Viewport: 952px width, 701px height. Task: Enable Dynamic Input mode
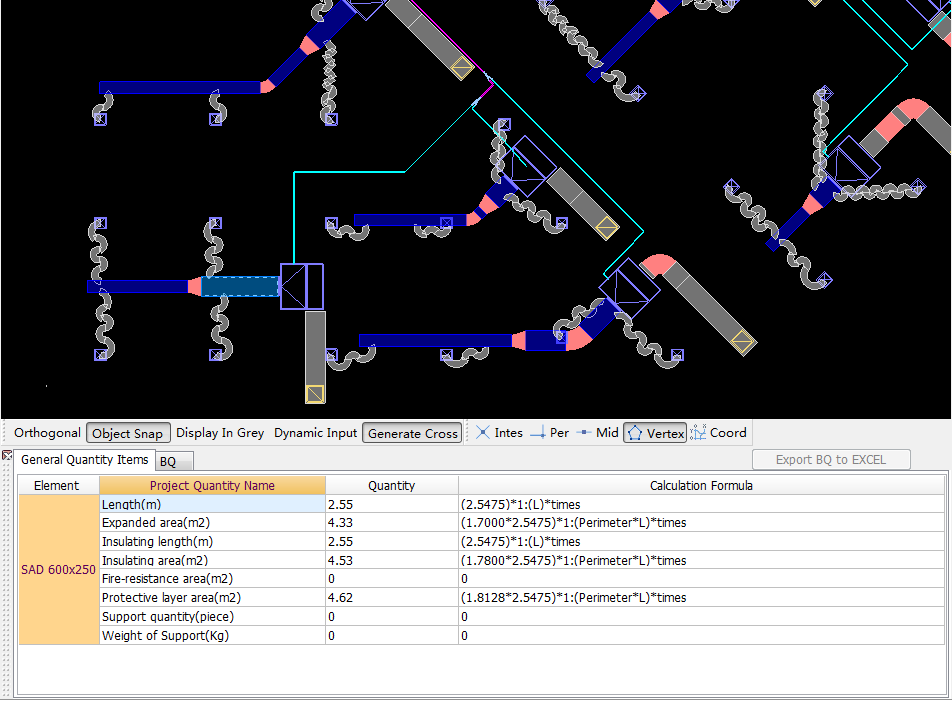click(315, 433)
